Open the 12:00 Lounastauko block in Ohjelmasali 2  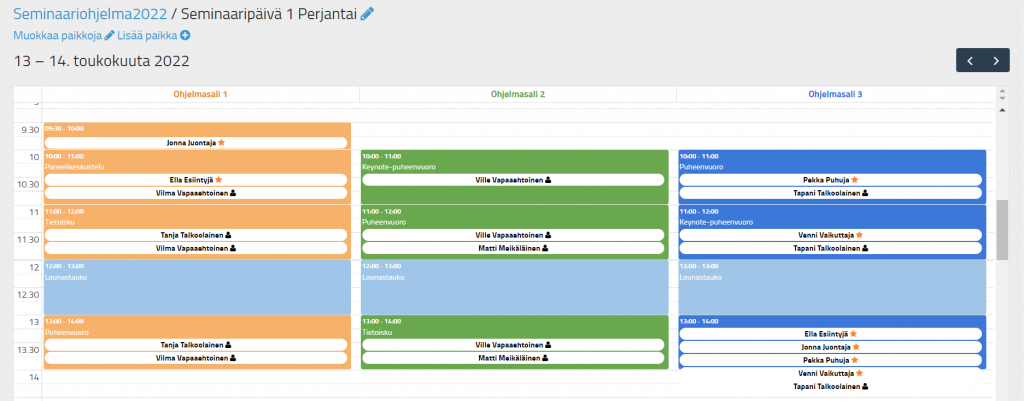coord(517,290)
